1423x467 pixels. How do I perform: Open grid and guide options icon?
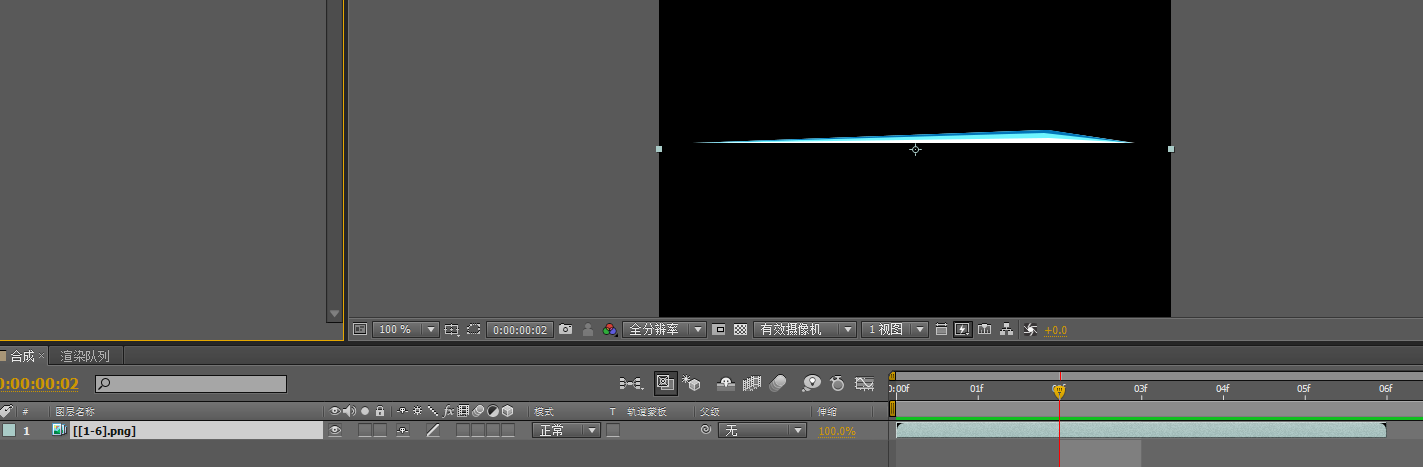click(x=452, y=329)
